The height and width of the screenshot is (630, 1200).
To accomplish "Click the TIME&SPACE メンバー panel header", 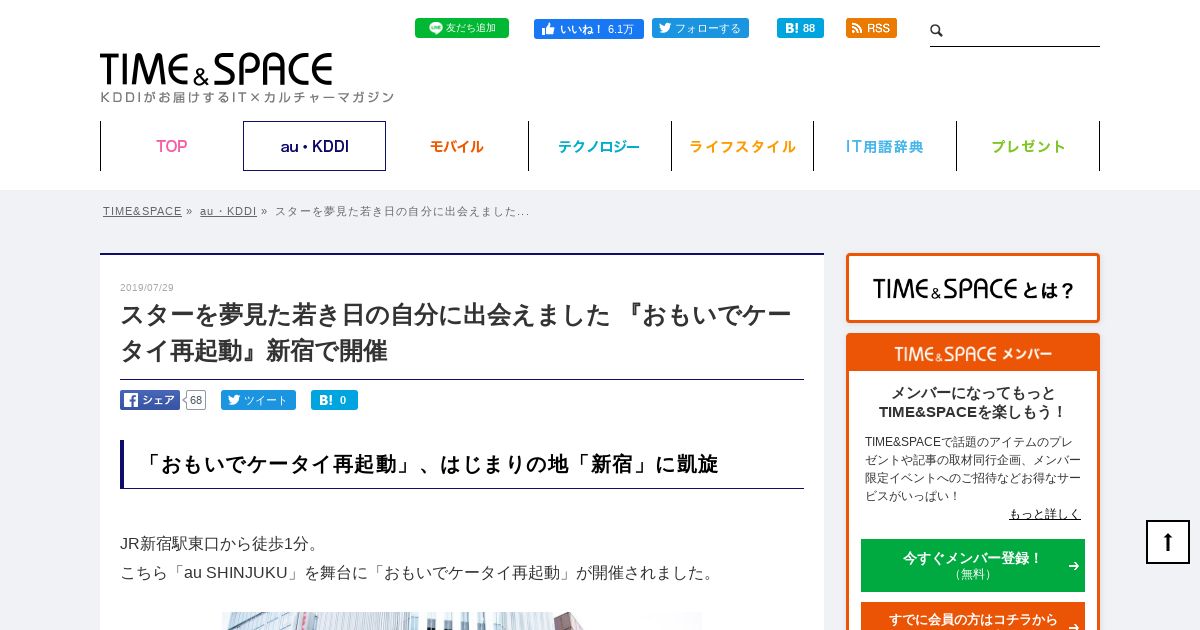I will click(x=973, y=354).
